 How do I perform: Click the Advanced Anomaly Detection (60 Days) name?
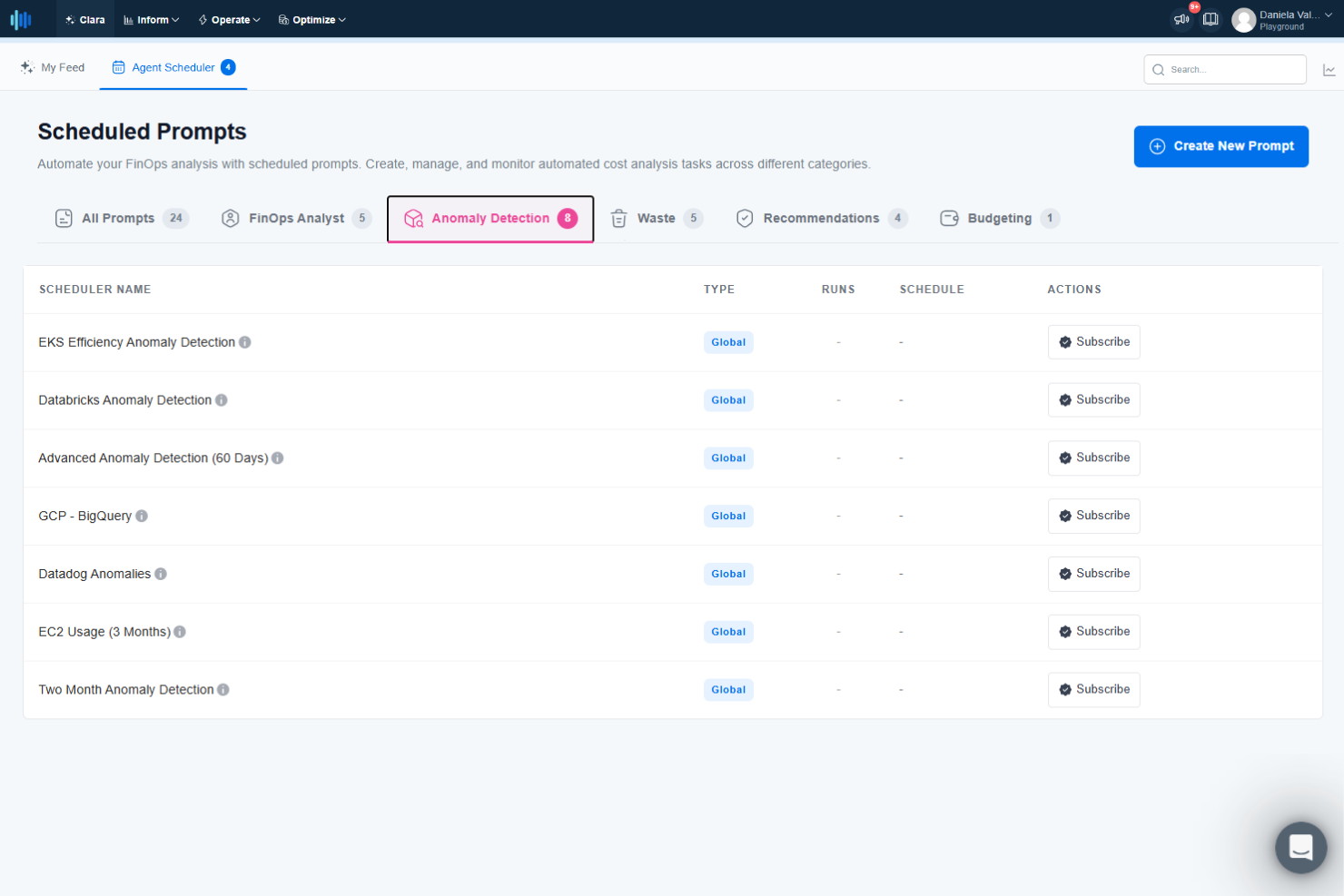[153, 458]
